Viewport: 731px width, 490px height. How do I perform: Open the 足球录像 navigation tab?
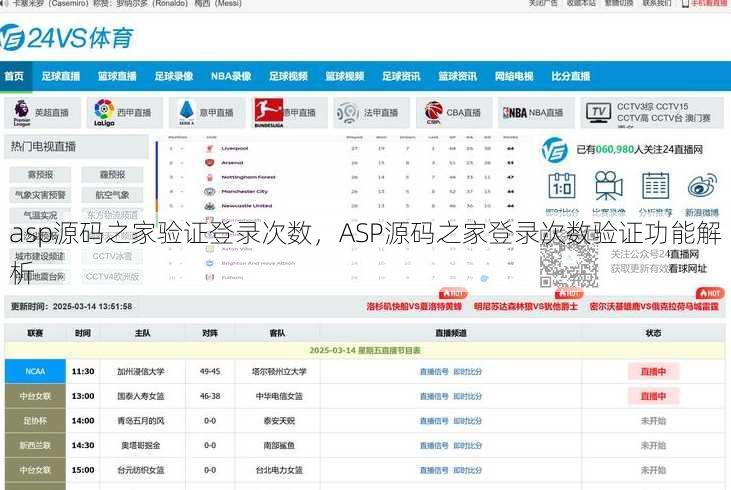[x=174, y=76]
